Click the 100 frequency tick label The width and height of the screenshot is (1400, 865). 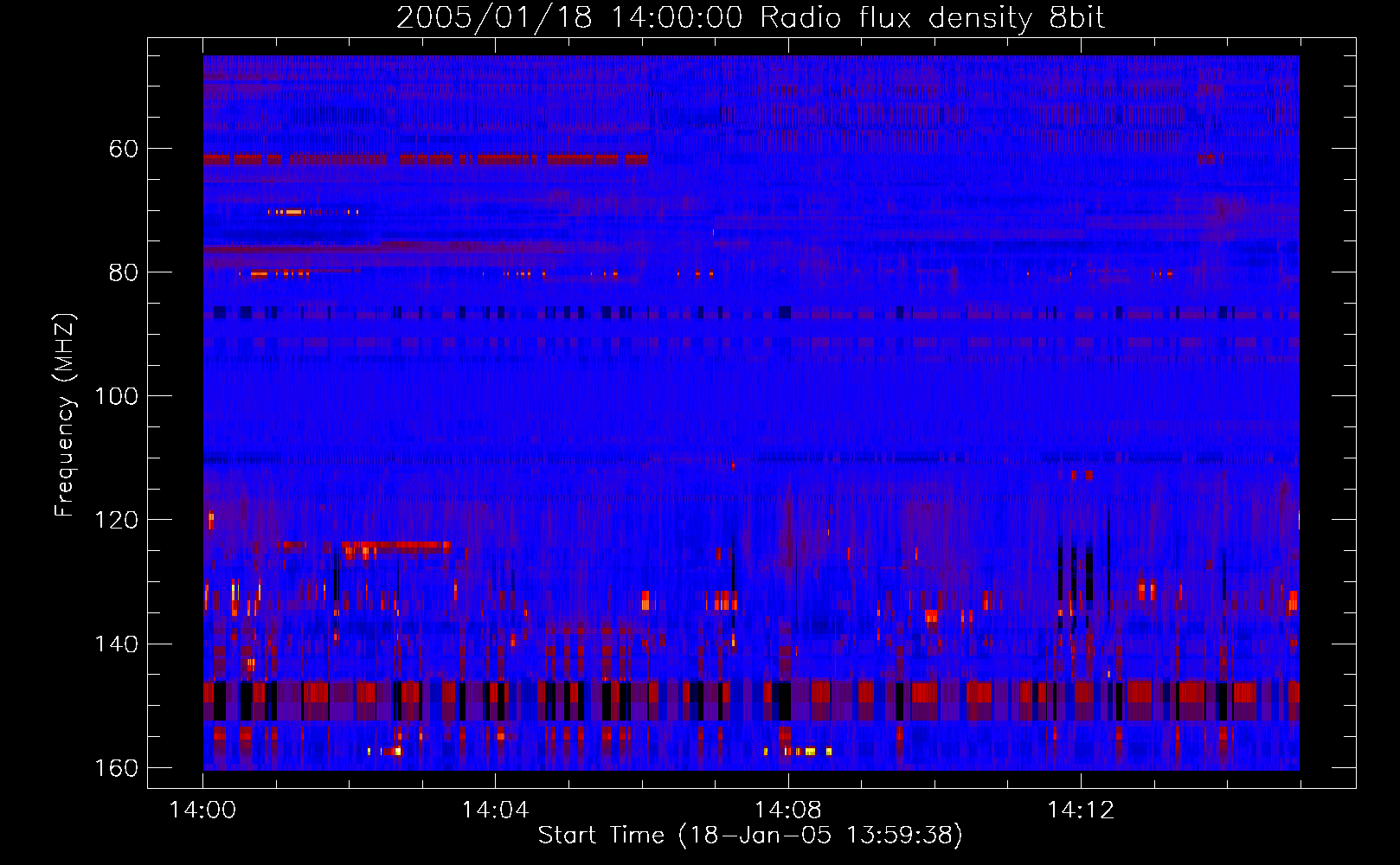pyautogui.click(x=116, y=396)
